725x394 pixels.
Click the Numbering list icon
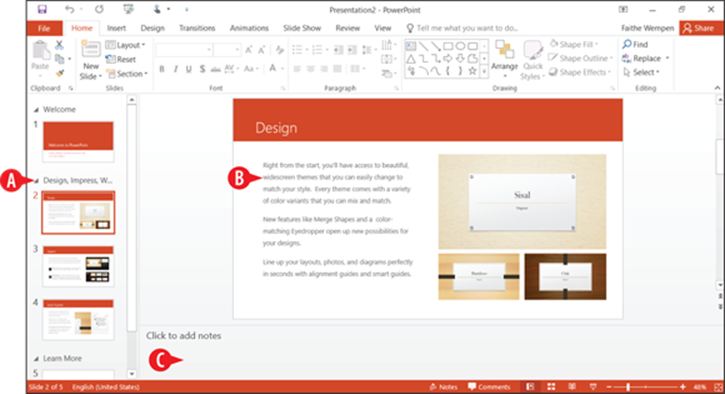tap(317, 49)
